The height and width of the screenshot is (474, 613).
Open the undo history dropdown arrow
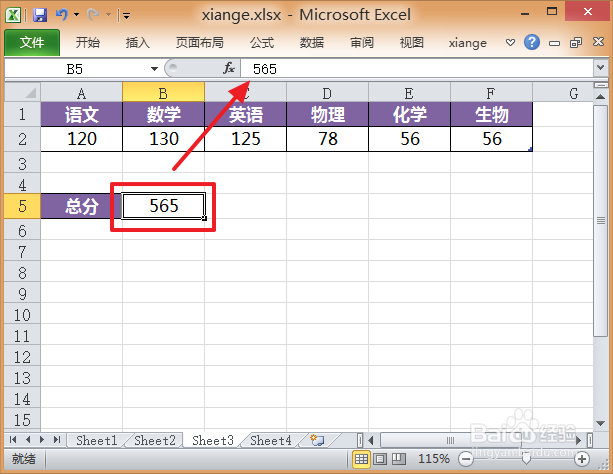click(x=77, y=15)
